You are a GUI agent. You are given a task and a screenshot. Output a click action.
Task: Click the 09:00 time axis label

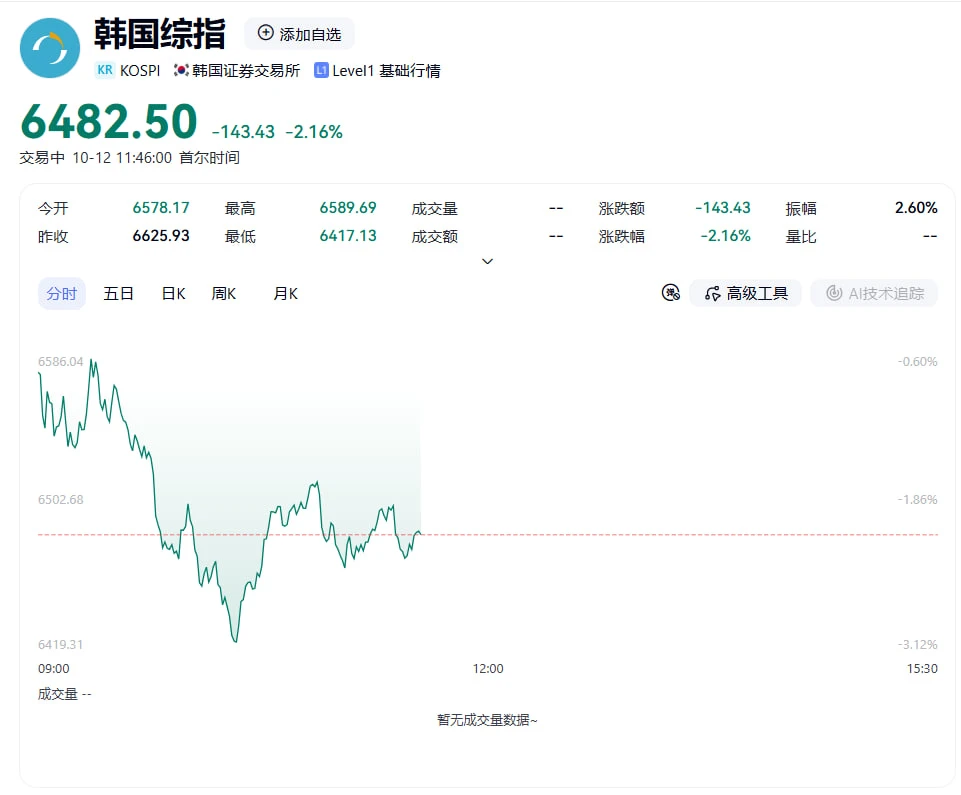pos(54,669)
